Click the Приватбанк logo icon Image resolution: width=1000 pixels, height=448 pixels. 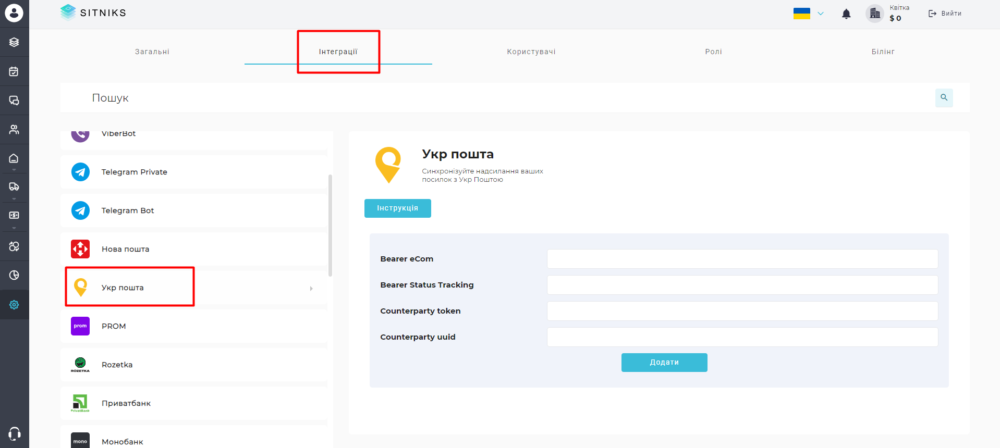[80, 403]
